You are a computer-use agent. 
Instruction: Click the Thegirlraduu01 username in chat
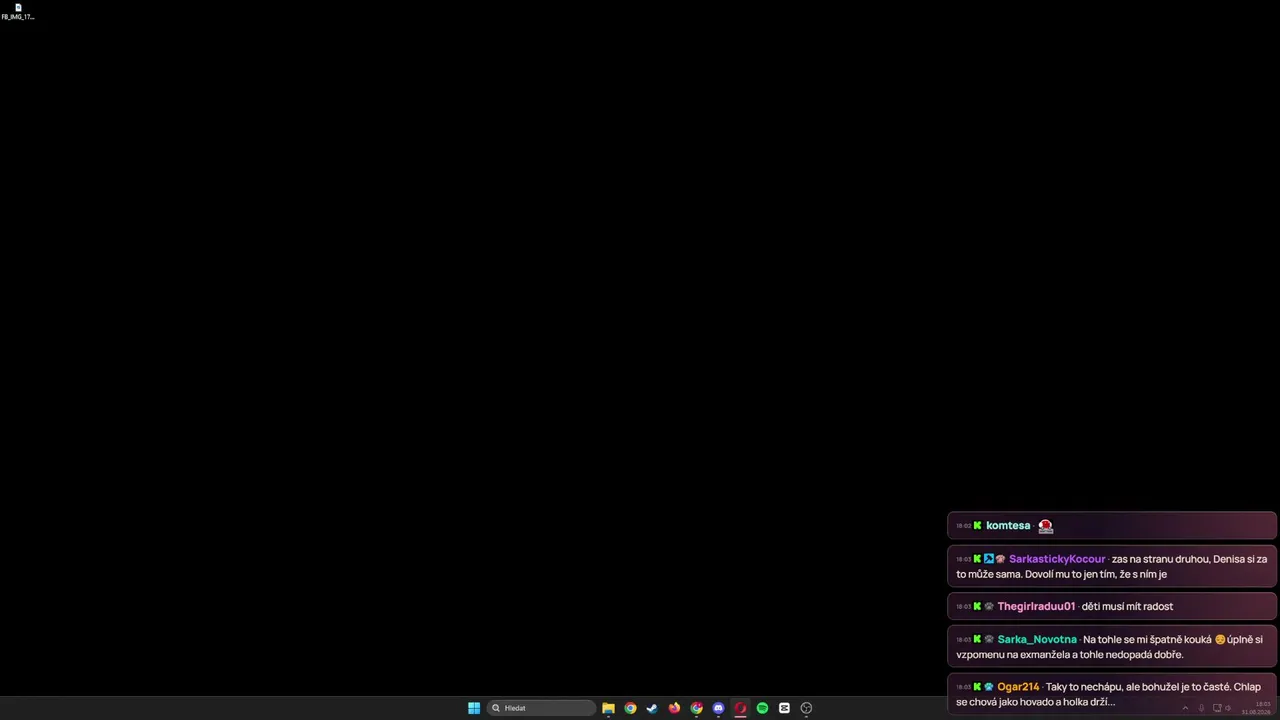[x=1036, y=607]
